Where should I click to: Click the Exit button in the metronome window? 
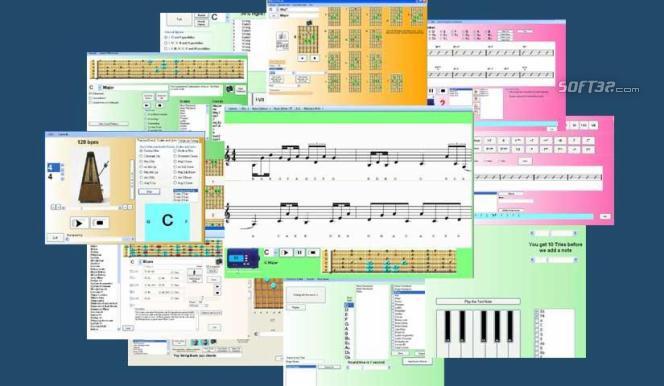pyautogui.click(x=55, y=237)
